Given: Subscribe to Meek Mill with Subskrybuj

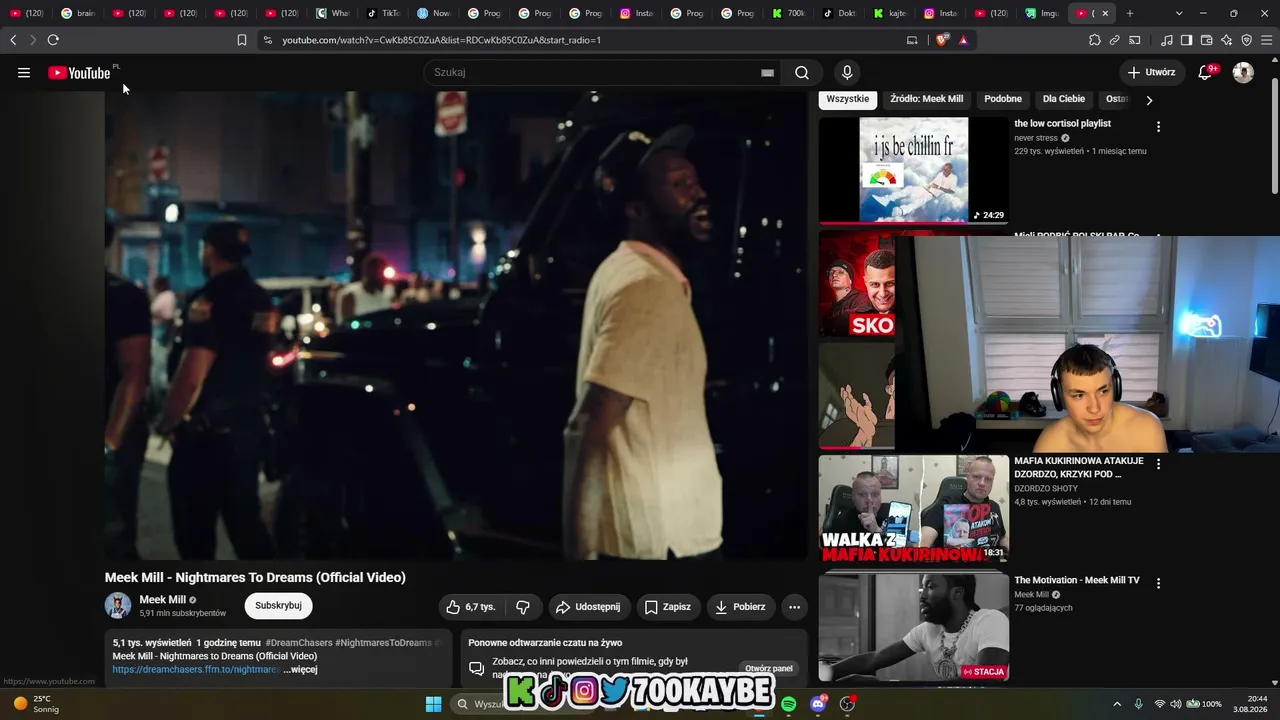Looking at the screenshot, I should [x=278, y=606].
